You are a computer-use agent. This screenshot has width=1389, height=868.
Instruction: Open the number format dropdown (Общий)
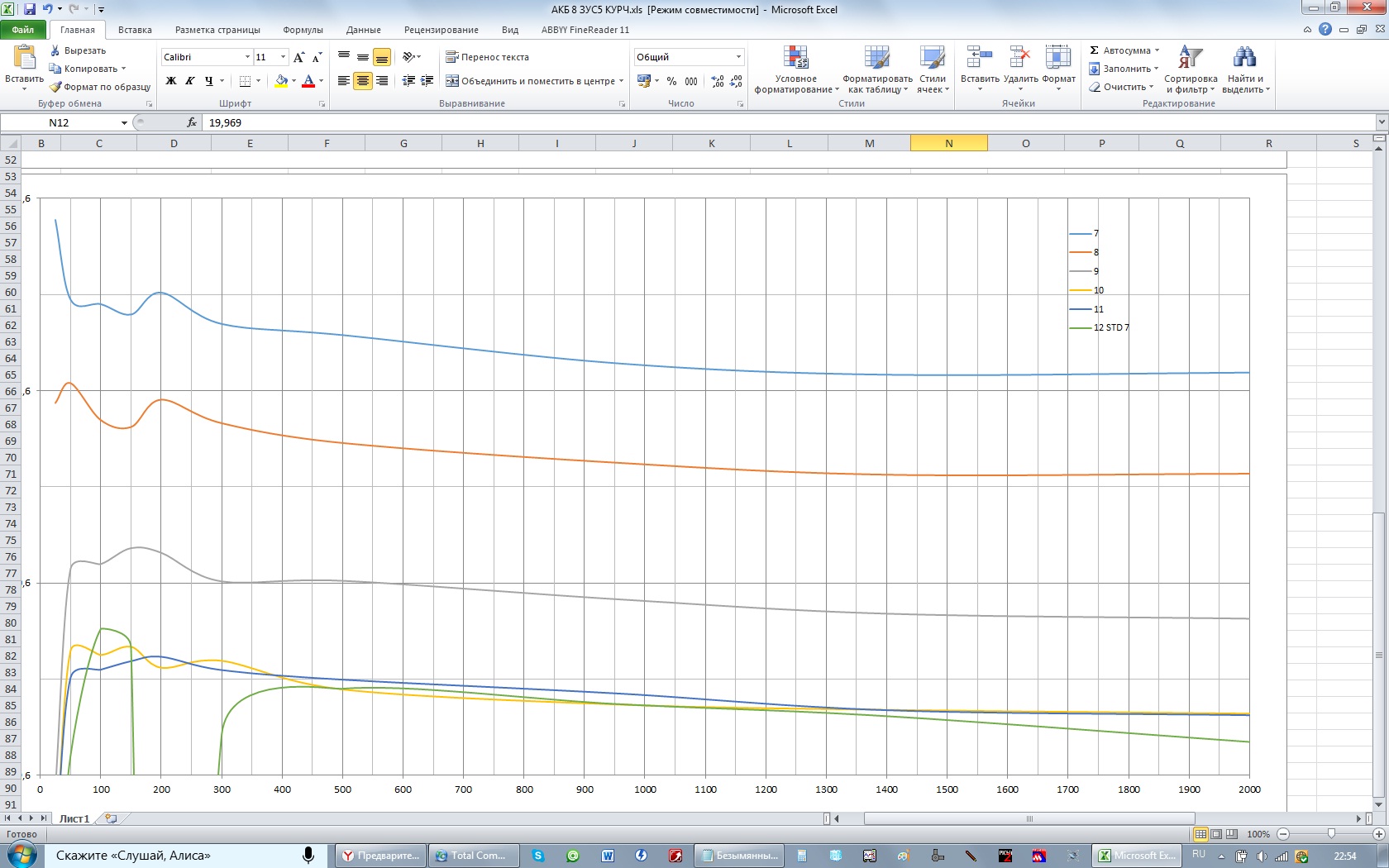tap(738, 57)
